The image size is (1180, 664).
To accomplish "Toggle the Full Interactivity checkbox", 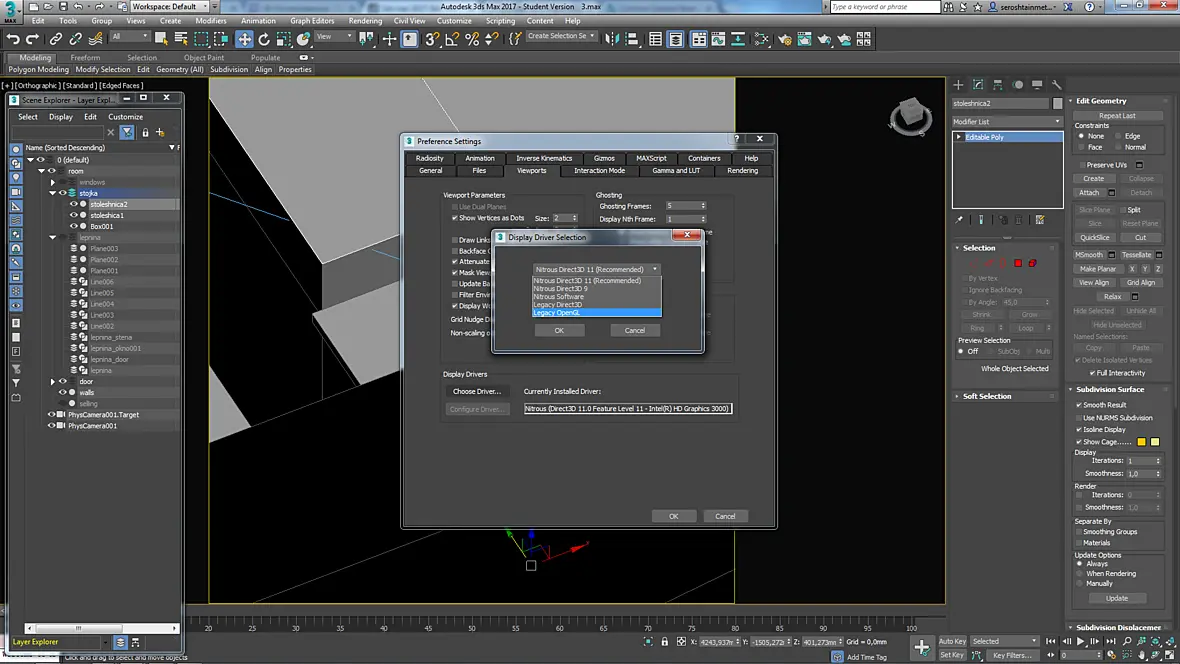I will pyautogui.click(x=1093, y=373).
